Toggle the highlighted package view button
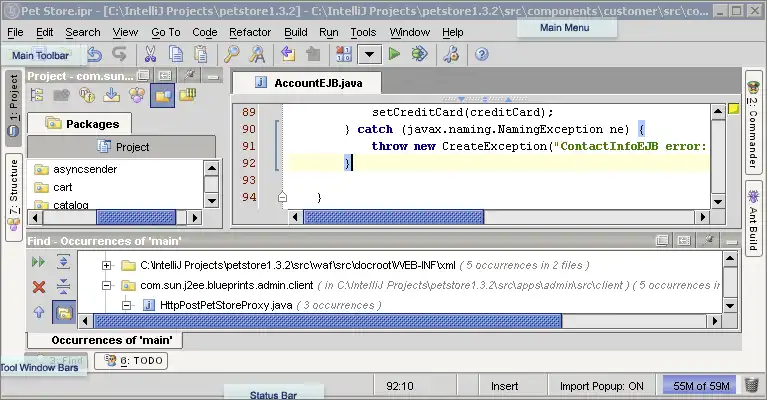This screenshot has height=400, width=767. pos(161,95)
